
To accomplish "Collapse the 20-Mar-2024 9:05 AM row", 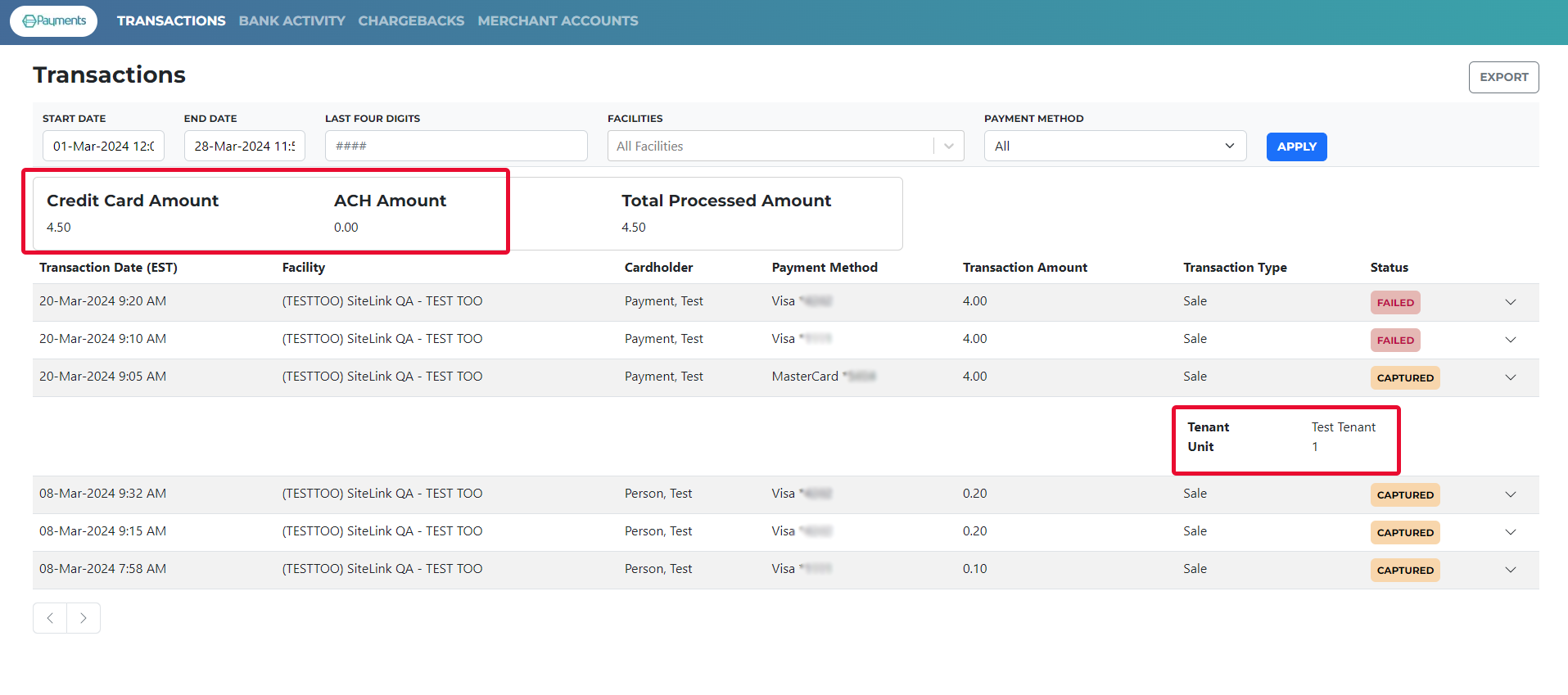I will (x=1510, y=377).
